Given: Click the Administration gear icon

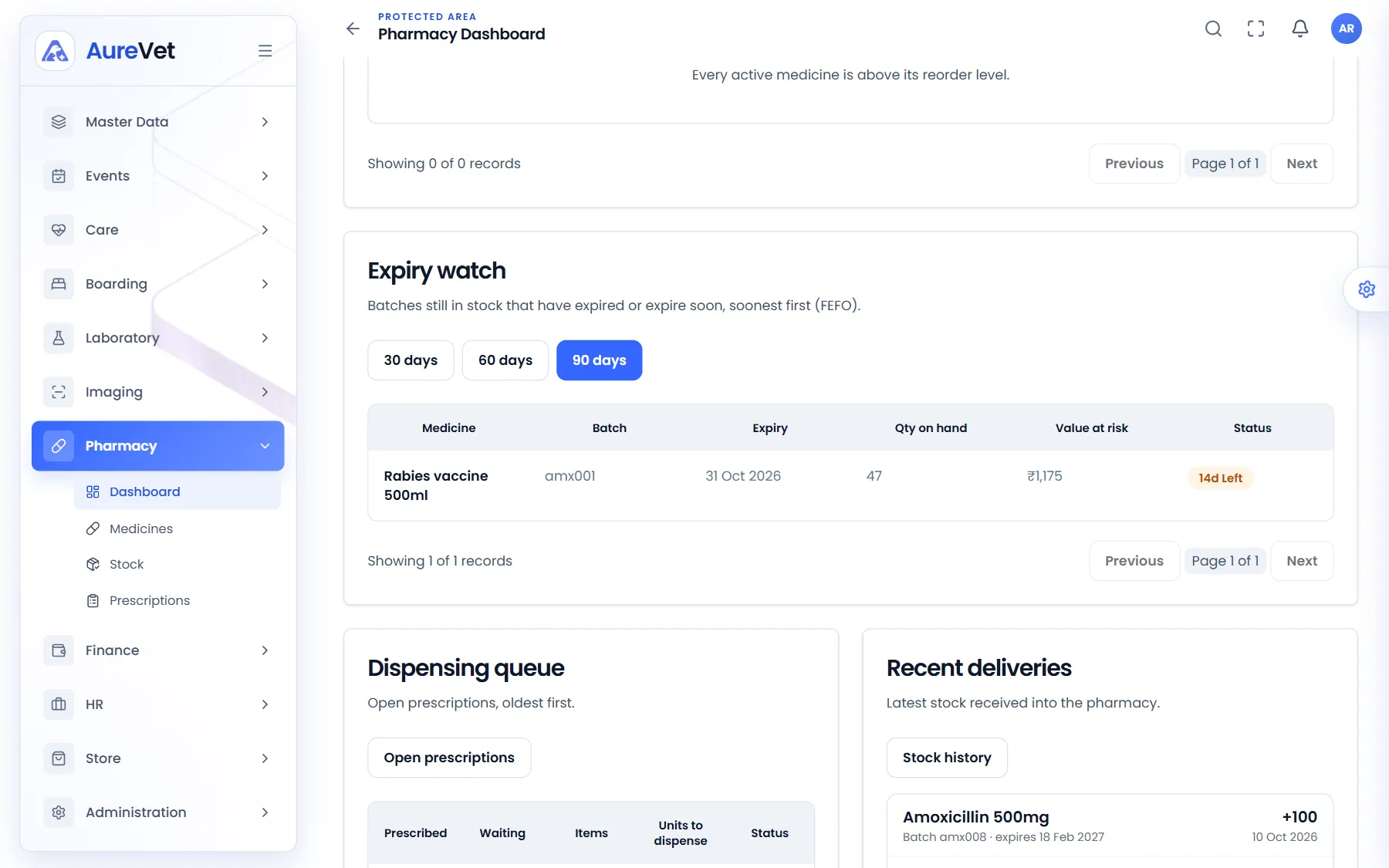Looking at the screenshot, I should tap(59, 812).
